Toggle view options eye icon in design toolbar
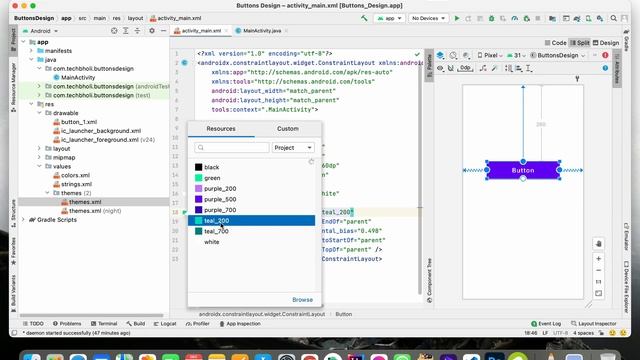This screenshot has height=360, width=640. pyautogui.click(x=440, y=68)
